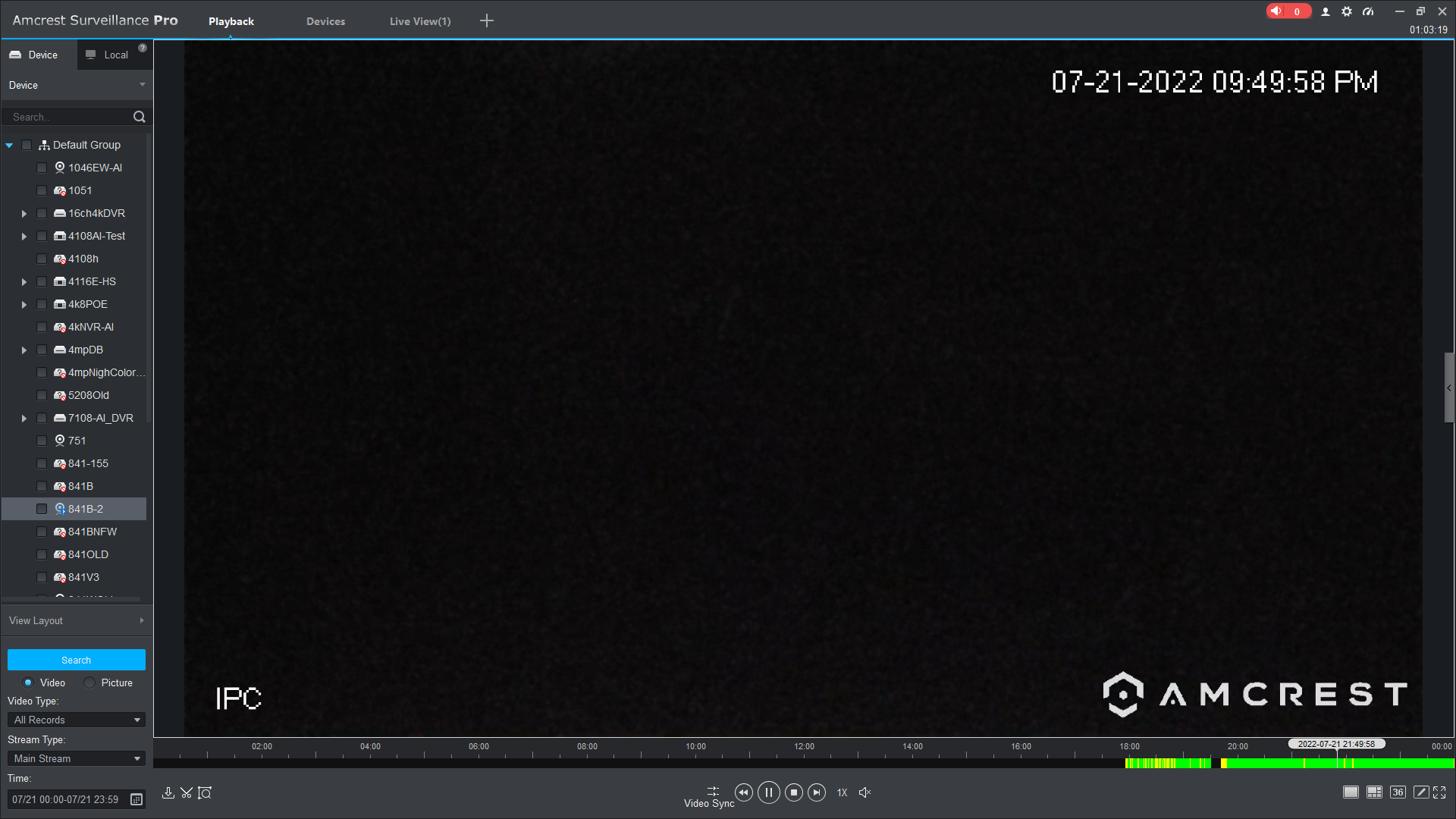Screen dimensions: 1456x819
Task: Open the Main Stream dropdown
Action: [77, 758]
